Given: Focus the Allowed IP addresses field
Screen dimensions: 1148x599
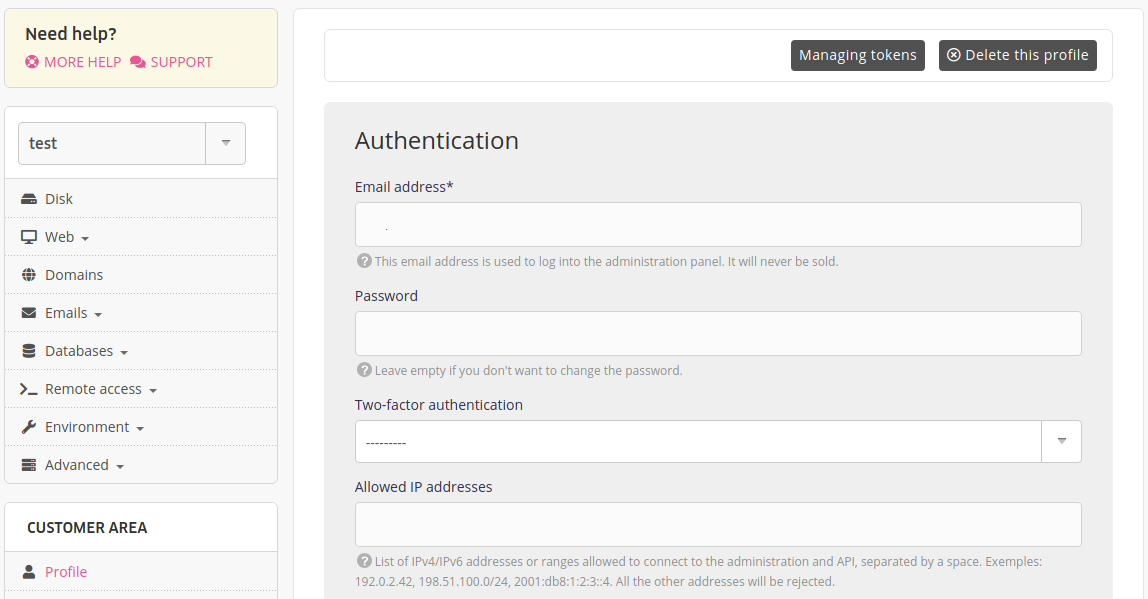Looking at the screenshot, I should tap(717, 524).
